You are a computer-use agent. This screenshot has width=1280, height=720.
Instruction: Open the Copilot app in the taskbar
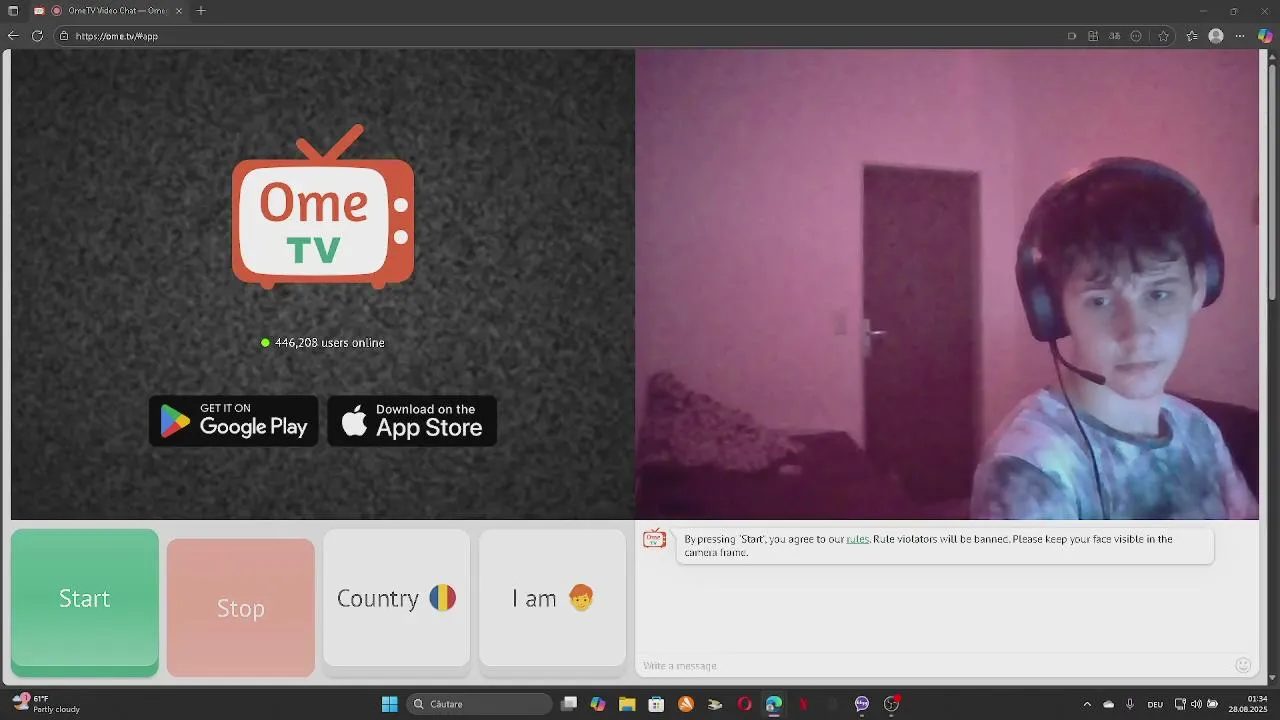click(x=598, y=704)
